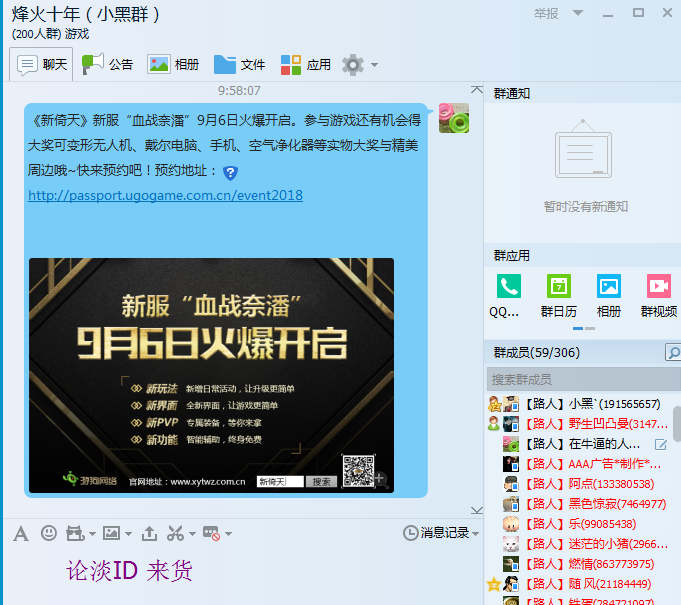Open the emoji picker
Screen dimensions: 681x605
[x=49, y=533]
